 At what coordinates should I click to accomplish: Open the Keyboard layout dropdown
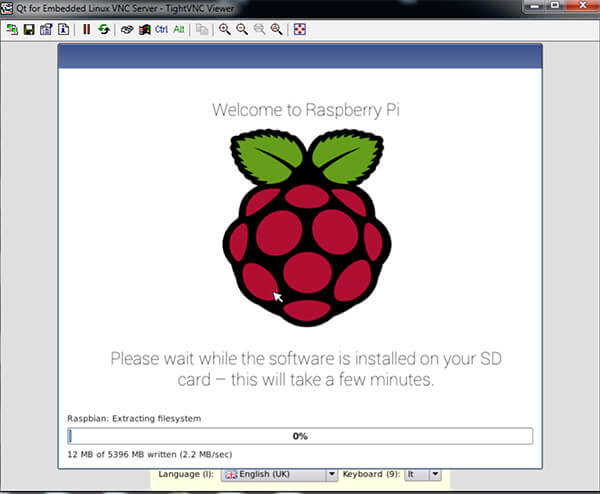tap(422, 474)
